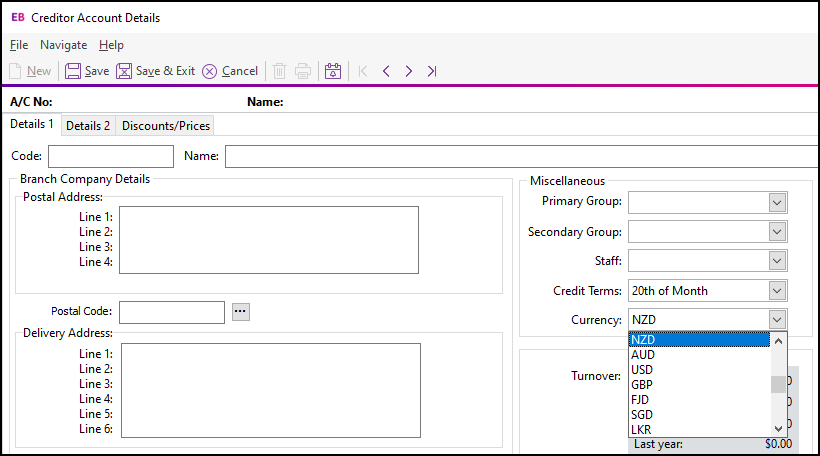Expand the Secondary Group dropdown
The width and height of the screenshot is (820, 456).
point(777,232)
